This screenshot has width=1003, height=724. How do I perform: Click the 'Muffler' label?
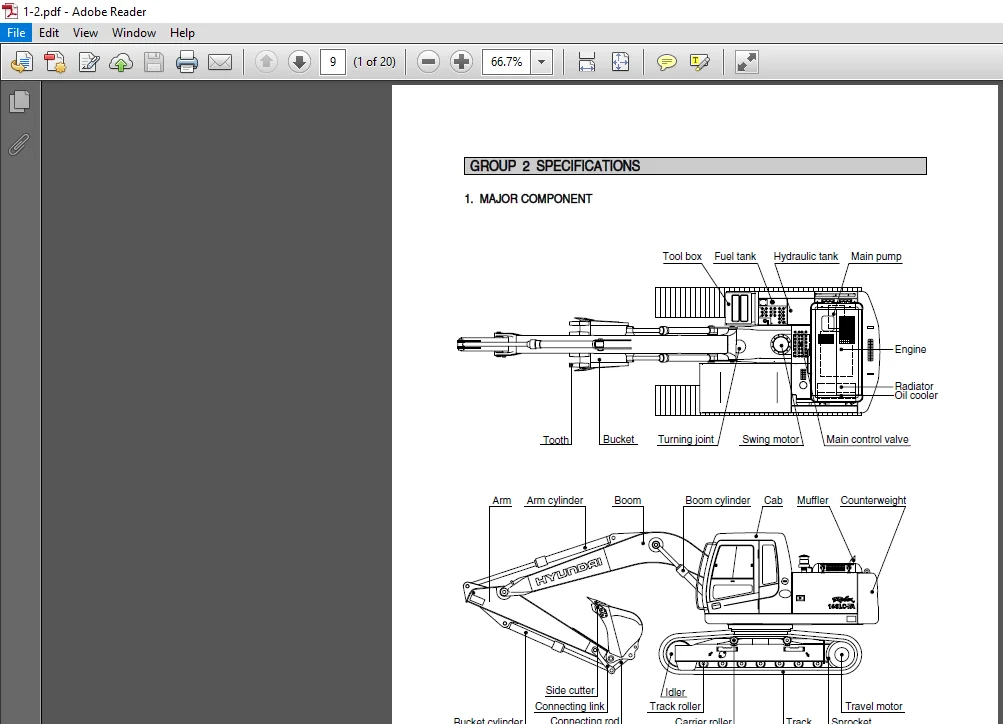coord(812,500)
